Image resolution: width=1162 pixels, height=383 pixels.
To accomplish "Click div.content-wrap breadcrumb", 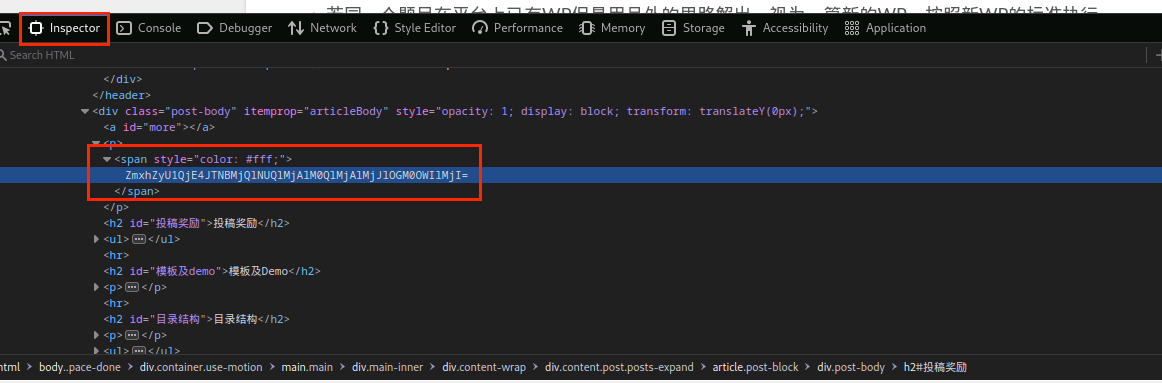I will click(x=485, y=367).
